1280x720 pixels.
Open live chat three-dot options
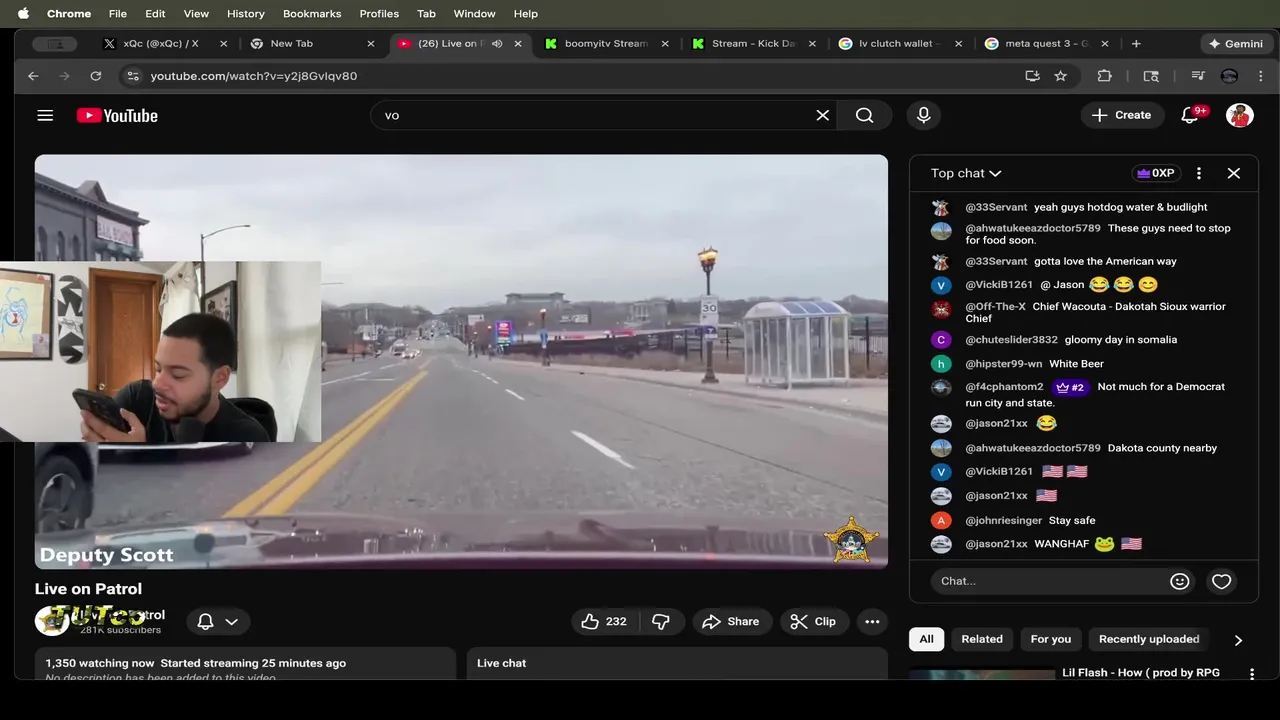(x=1199, y=173)
